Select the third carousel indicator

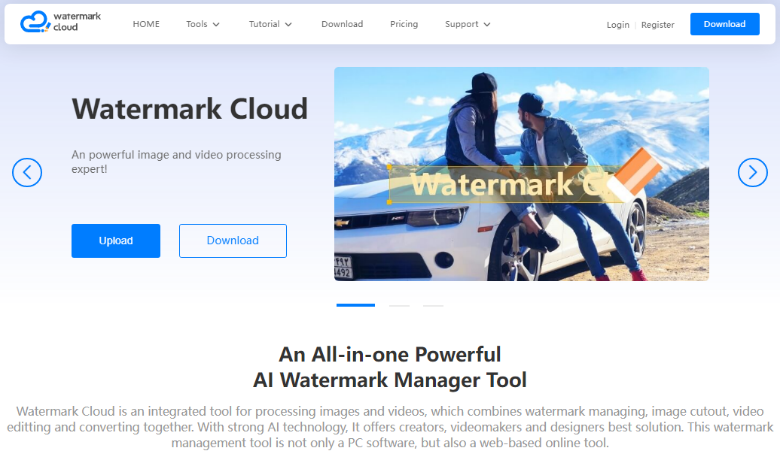coord(433,305)
